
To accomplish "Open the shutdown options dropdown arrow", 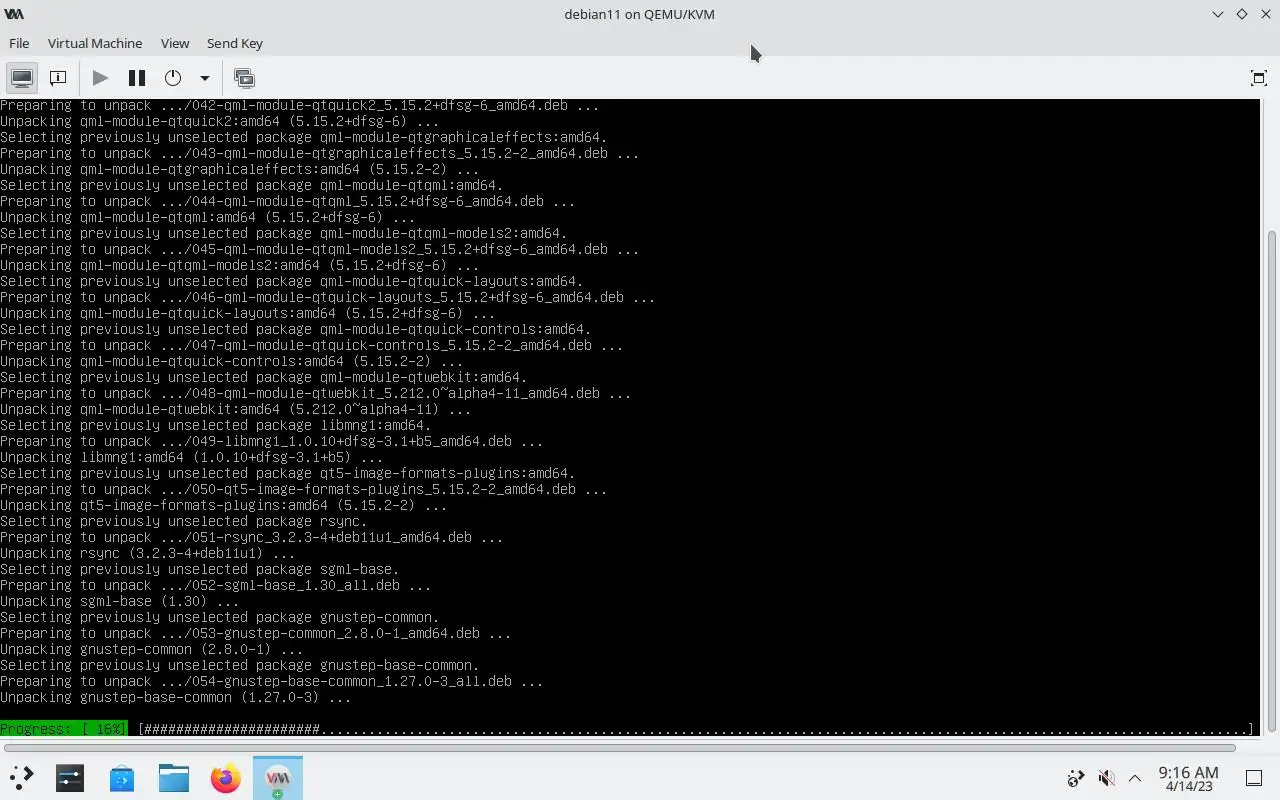I will 204,78.
